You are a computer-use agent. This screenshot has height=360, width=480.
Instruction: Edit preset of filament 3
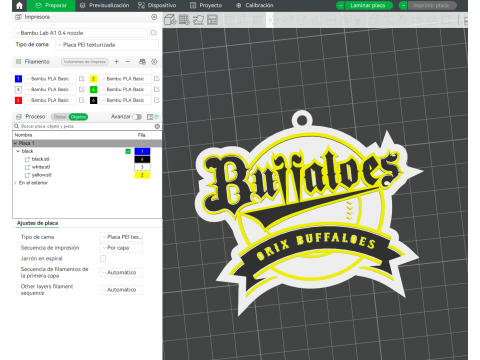click(x=81, y=89)
